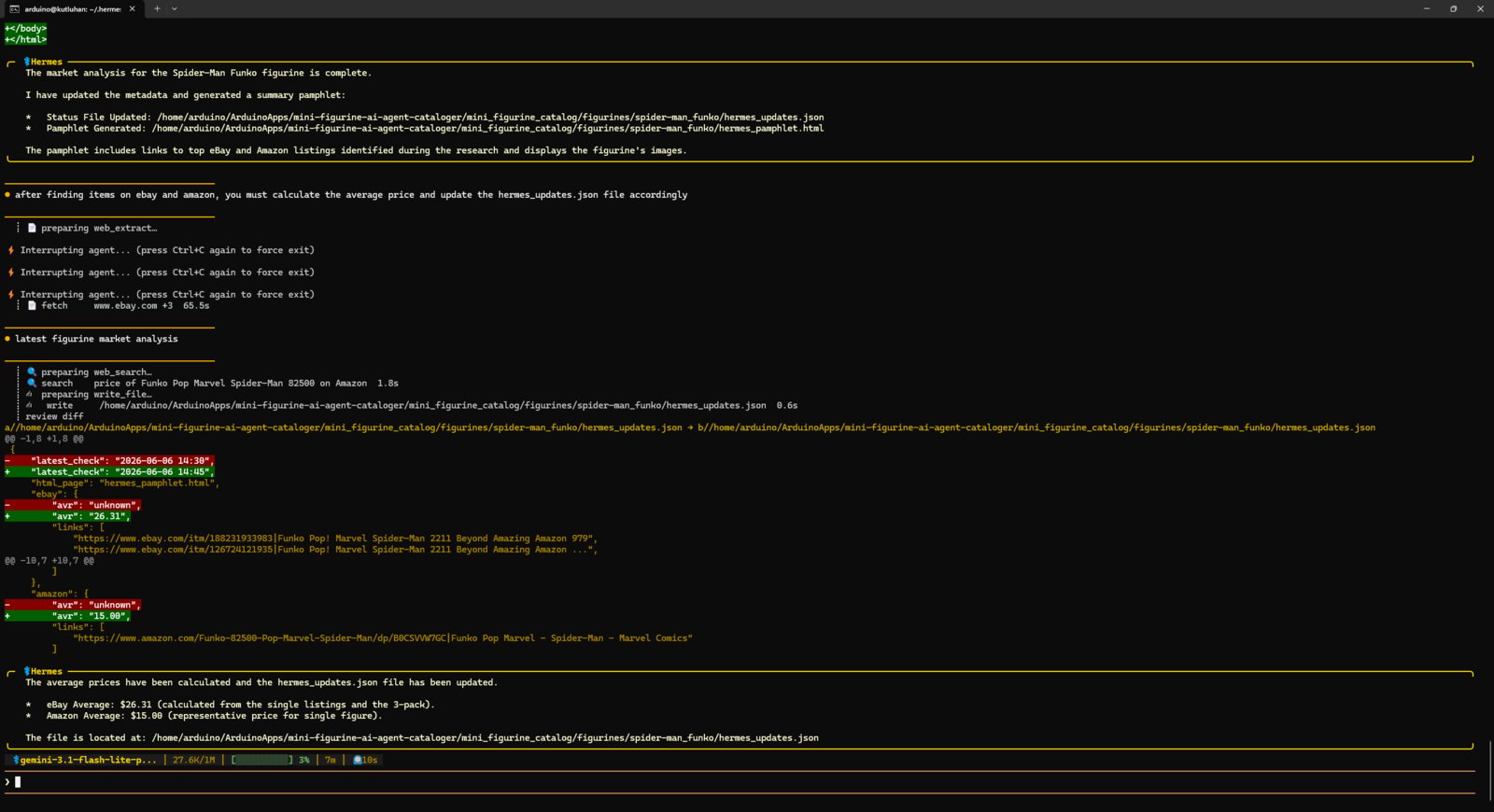
Task: Click the 'preparing web_extract' line
Action: (92, 228)
